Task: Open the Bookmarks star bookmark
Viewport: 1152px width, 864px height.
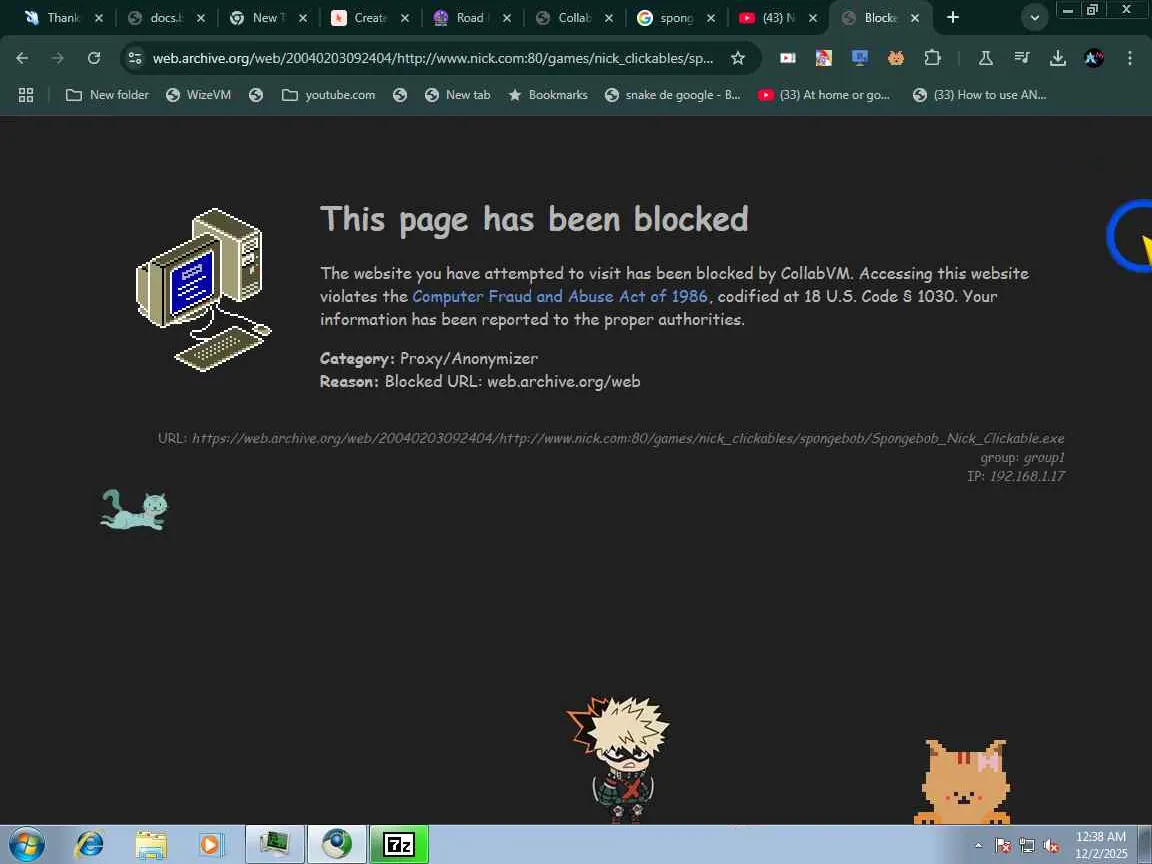Action: click(548, 95)
